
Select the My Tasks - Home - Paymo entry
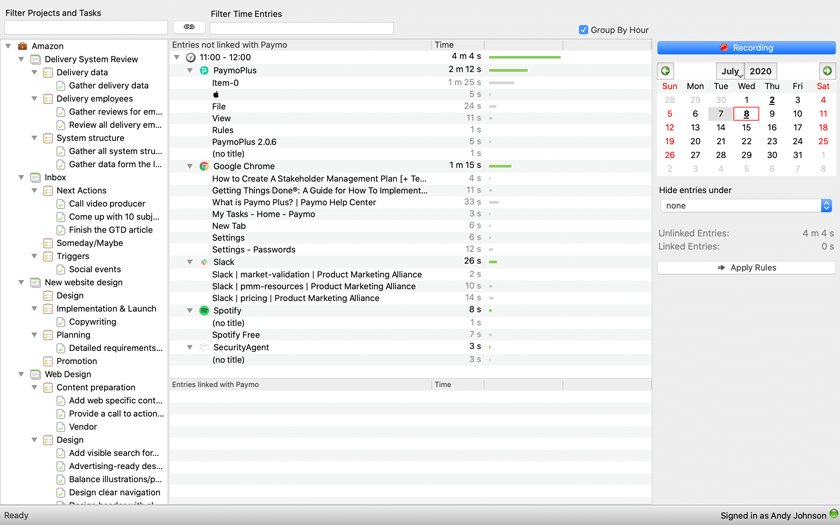263,214
